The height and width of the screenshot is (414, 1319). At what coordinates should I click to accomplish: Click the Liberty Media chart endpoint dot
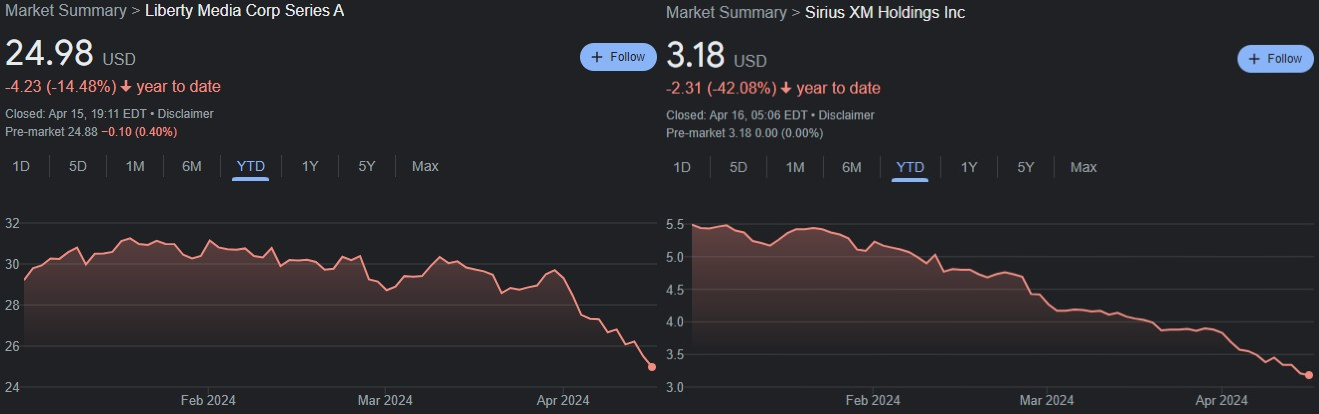pyautogui.click(x=652, y=367)
